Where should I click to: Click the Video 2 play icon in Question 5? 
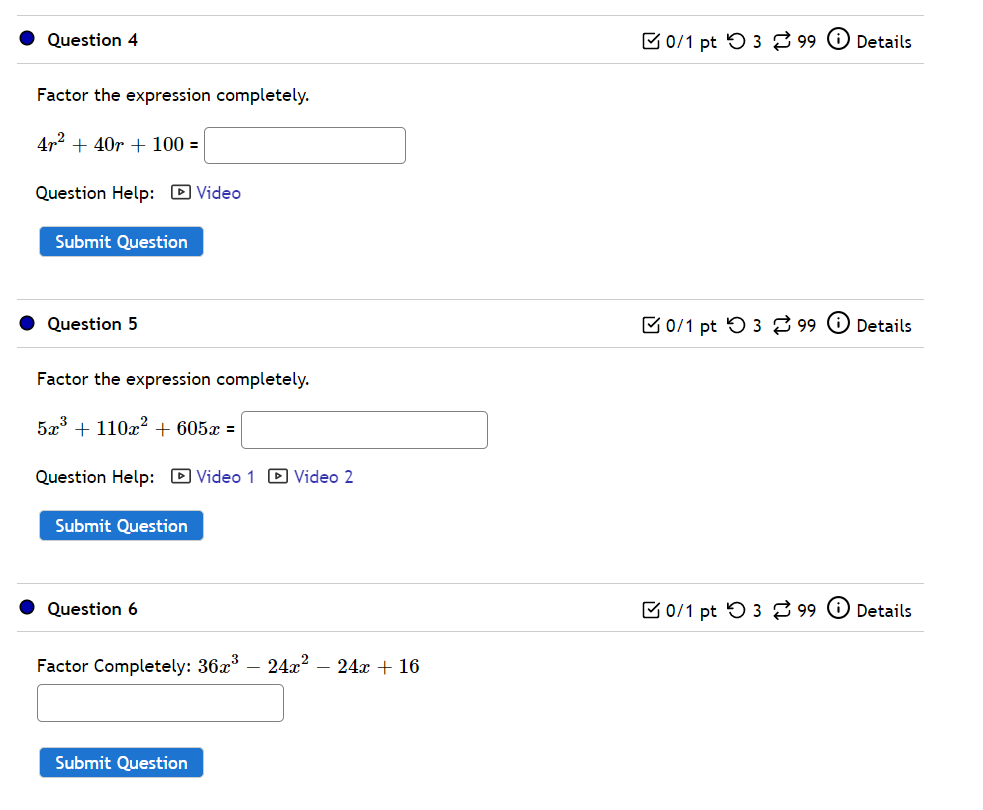[x=277, y=477]
